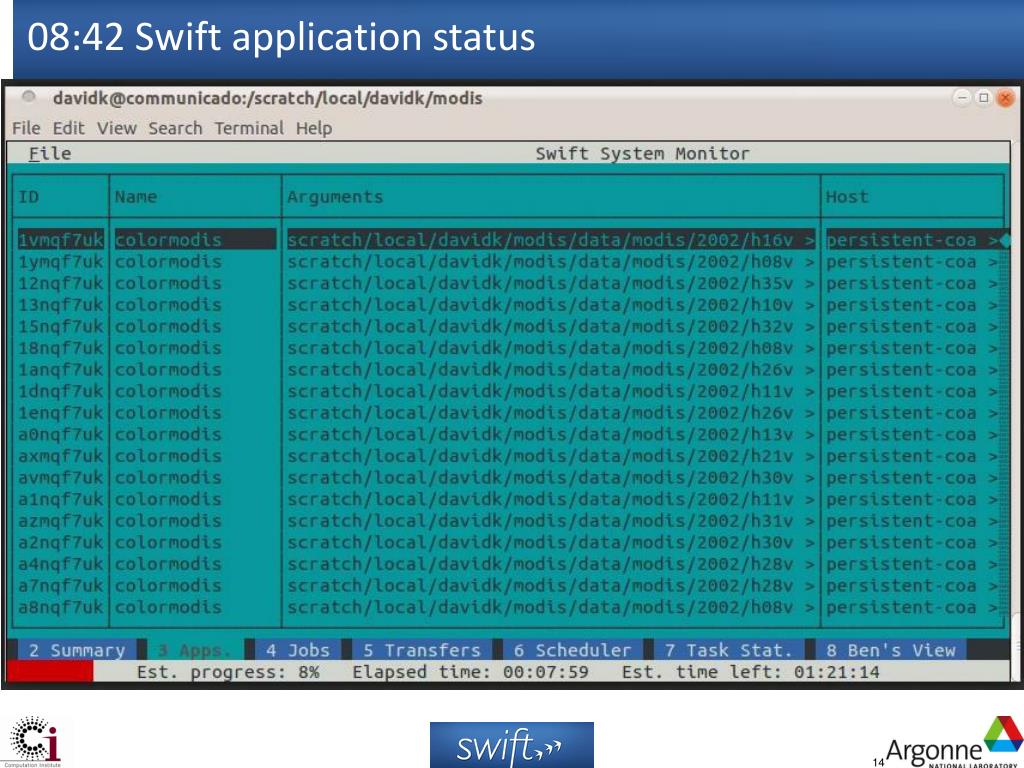Select row with ID a0nqf7uk
Screen dimensions: 1024x768
point(507,434)
